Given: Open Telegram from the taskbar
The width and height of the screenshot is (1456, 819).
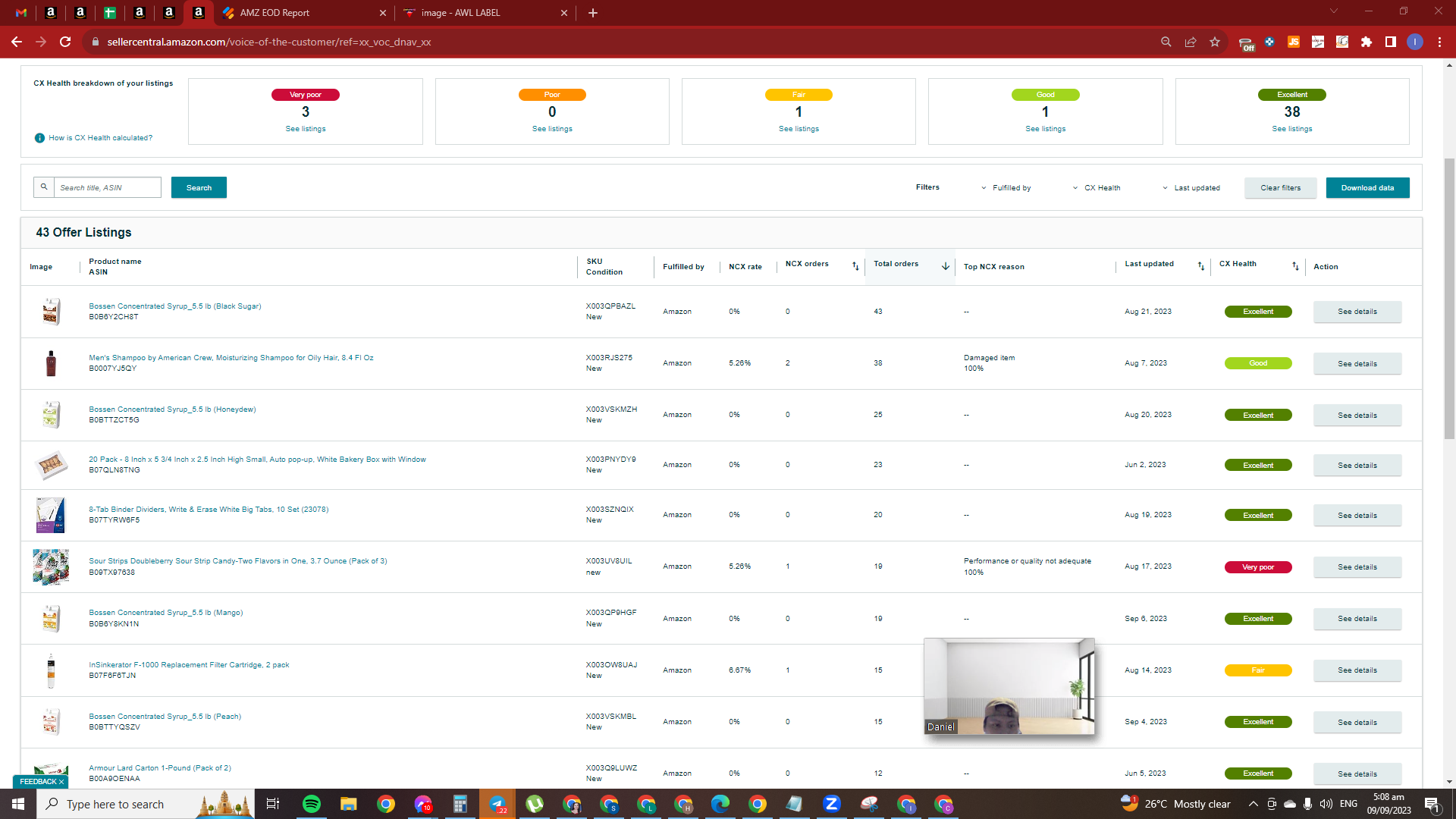Looking at the screenshot, I should point(497,804).
